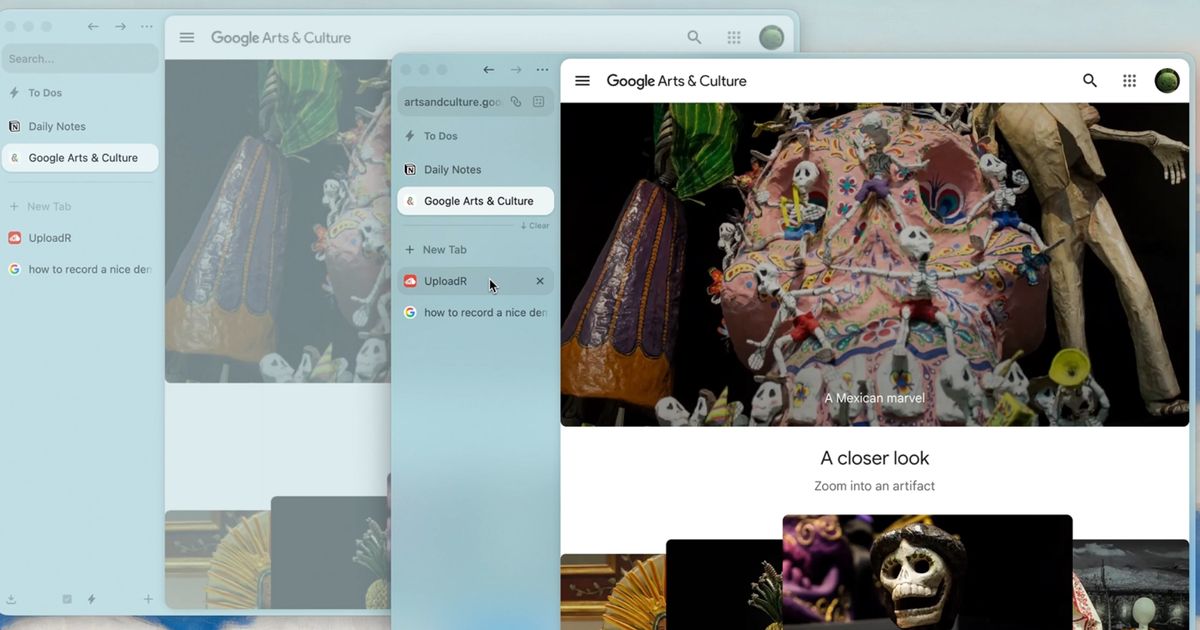
Task: Click the Google Arts & Culture logo in front window
Action: pos(677,81)
